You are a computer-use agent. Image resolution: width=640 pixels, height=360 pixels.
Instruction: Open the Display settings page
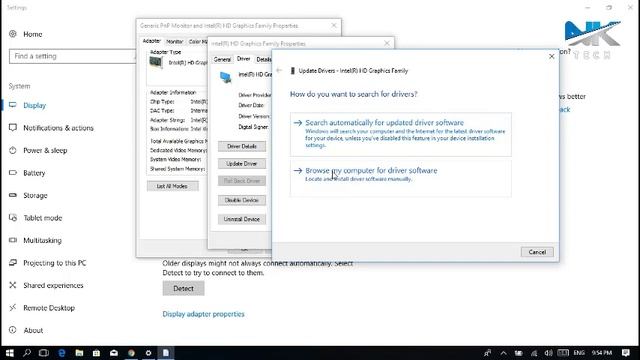tap(27, 105)
